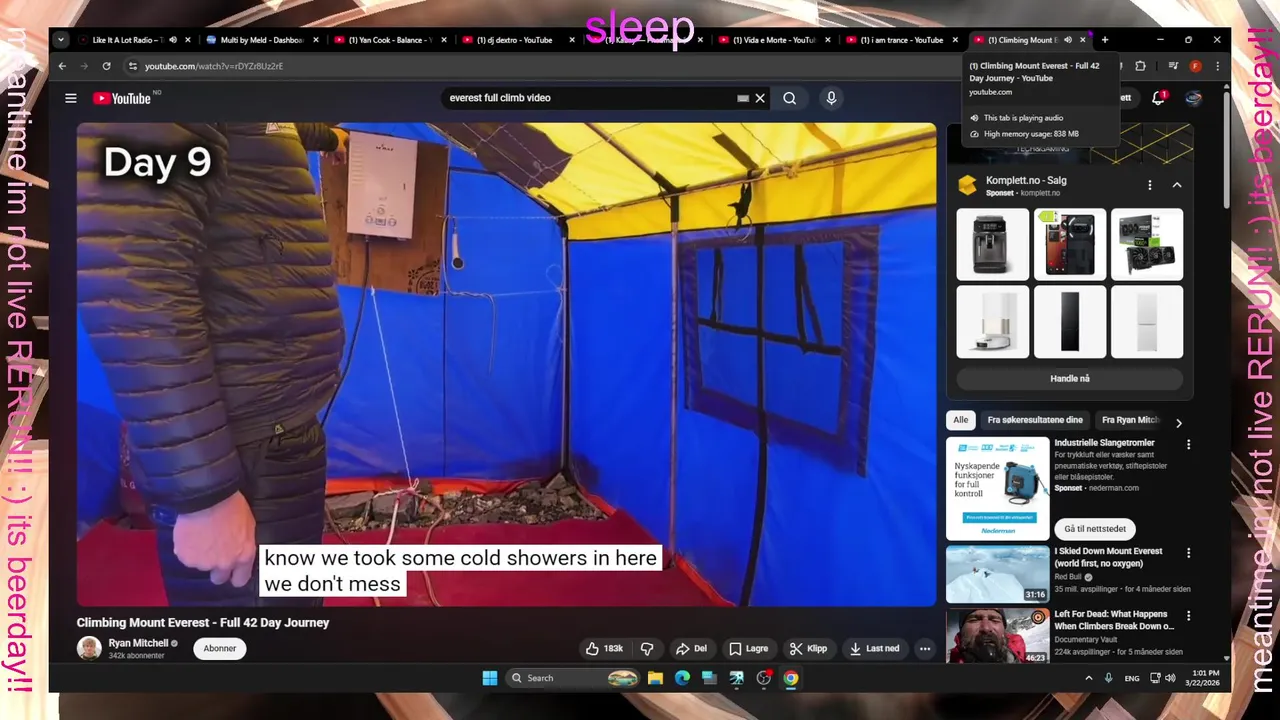The width and height of the screenshot is (1280, 720).
Task: Switch to the Multi by Meld Dashboard tab
Action: coord(262,40)
